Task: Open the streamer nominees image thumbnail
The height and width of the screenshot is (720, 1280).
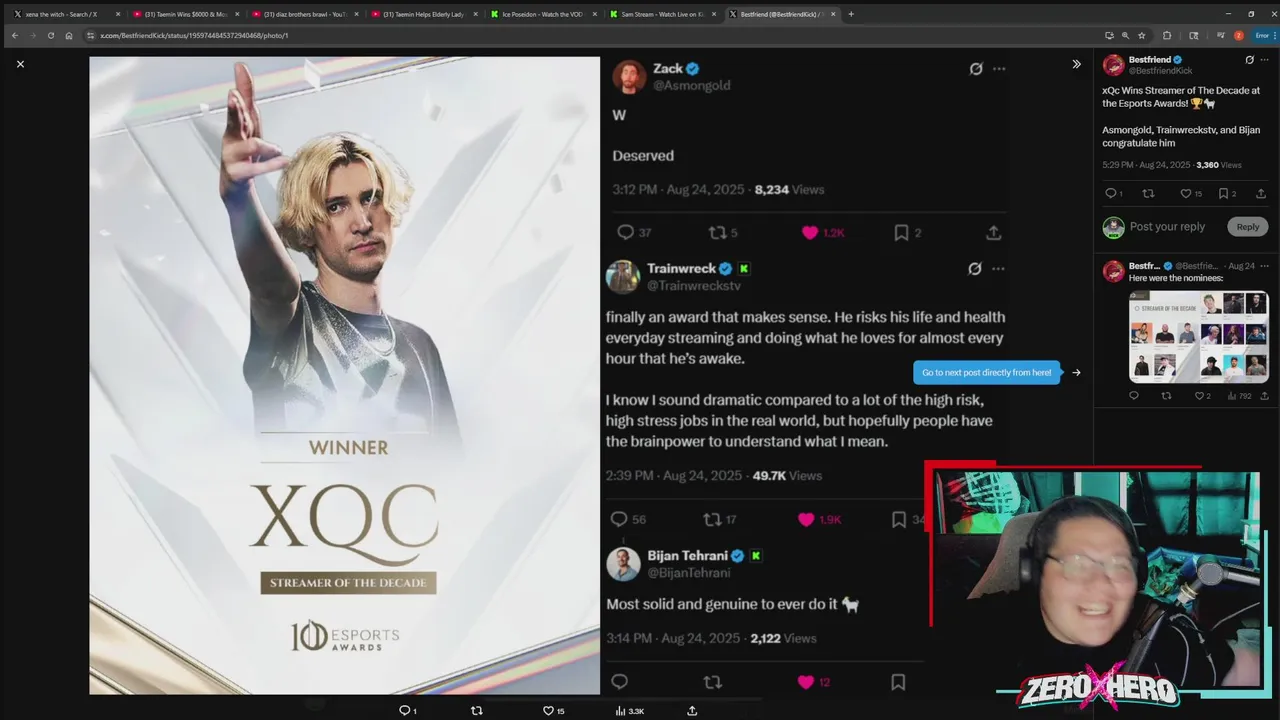Action: click(1199, 337)
